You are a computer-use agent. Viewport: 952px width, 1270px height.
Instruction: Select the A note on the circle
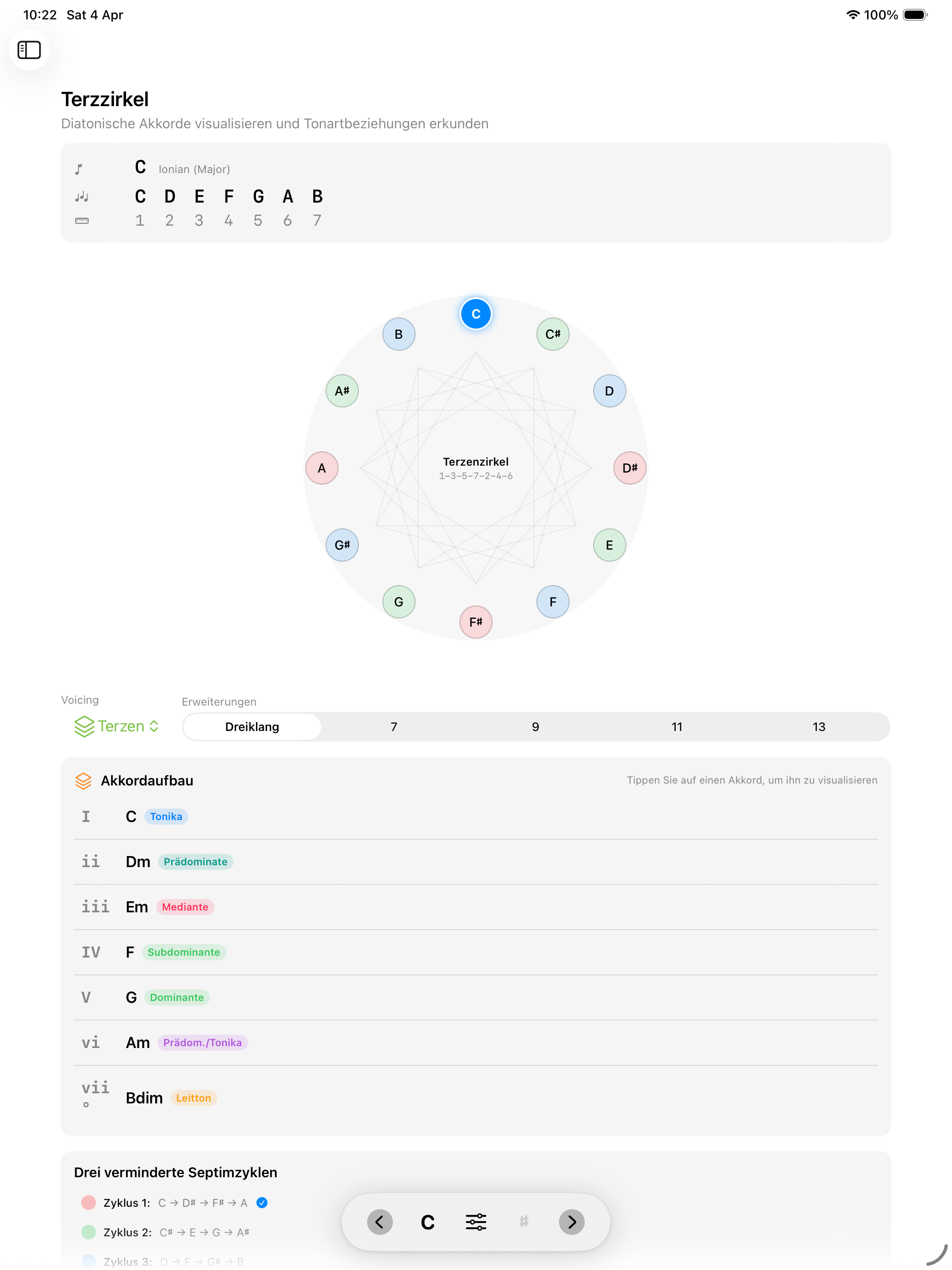coord(322,468)
